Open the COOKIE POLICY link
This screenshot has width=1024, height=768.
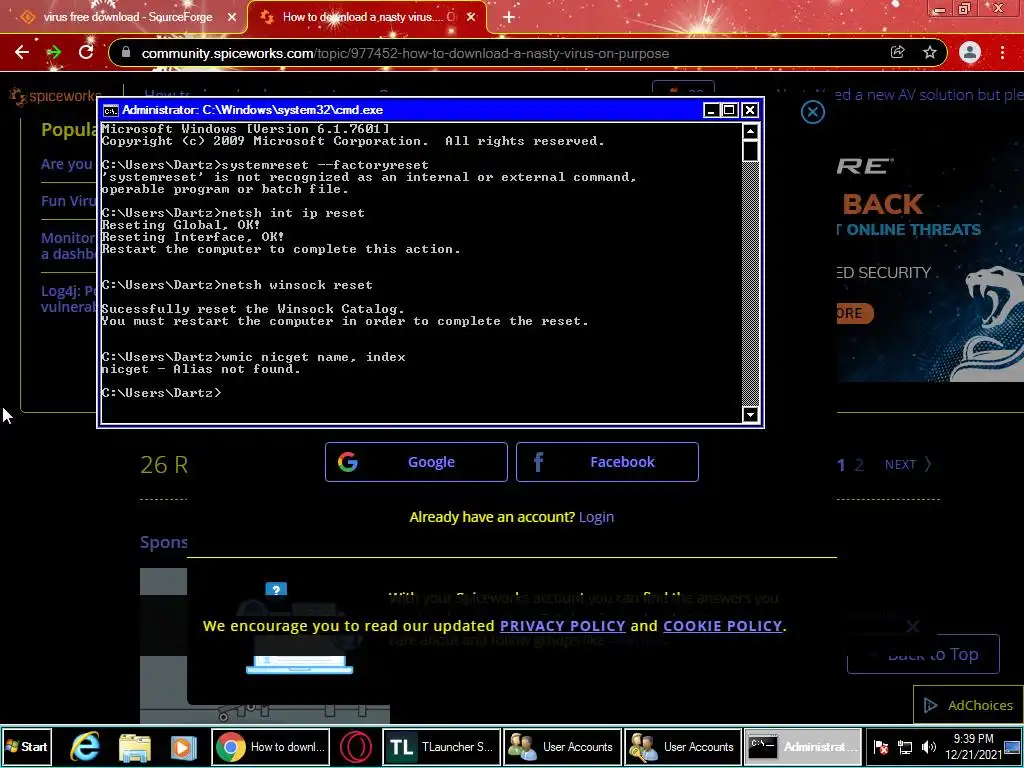point(722,626)
